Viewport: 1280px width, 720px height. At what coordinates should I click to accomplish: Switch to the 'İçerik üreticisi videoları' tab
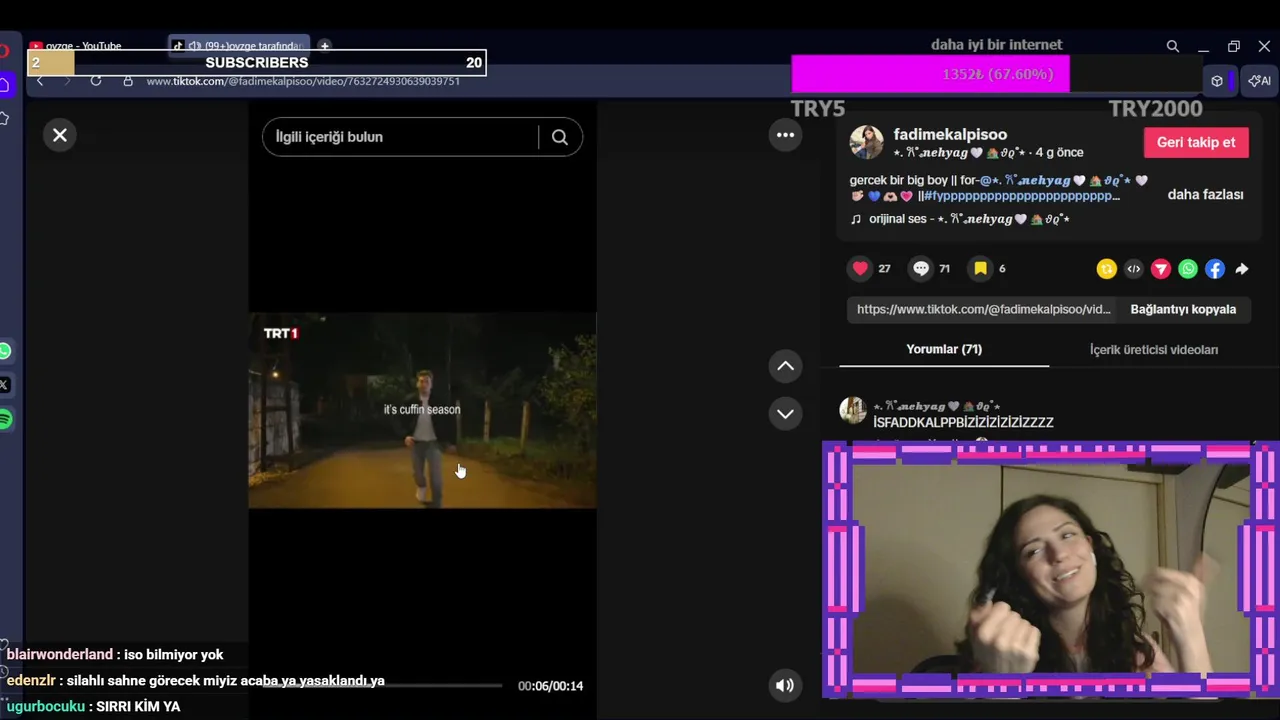[1154, 349]
